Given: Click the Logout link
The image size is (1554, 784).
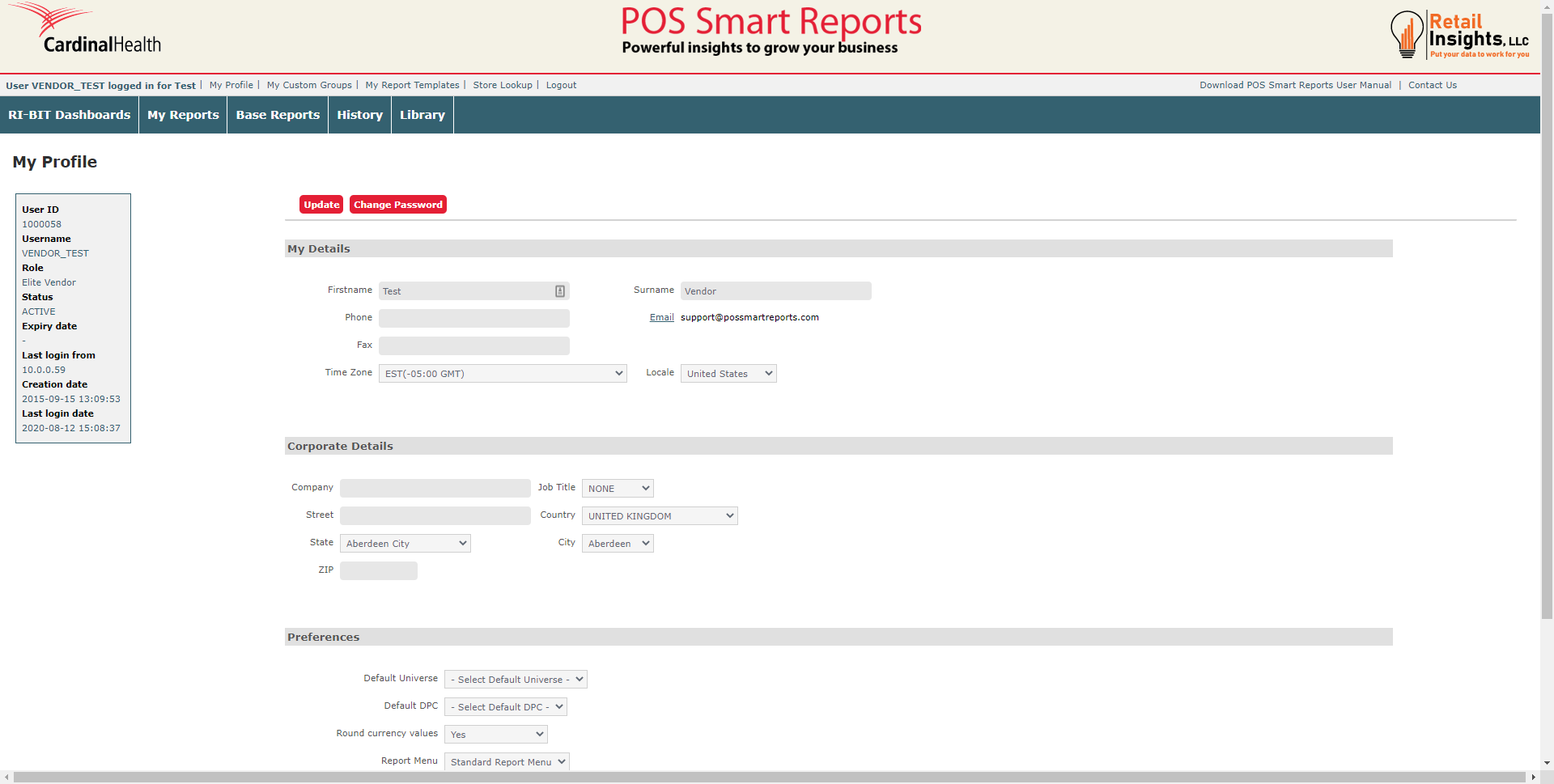Looking at the screenshot, I should pos(561,85).
